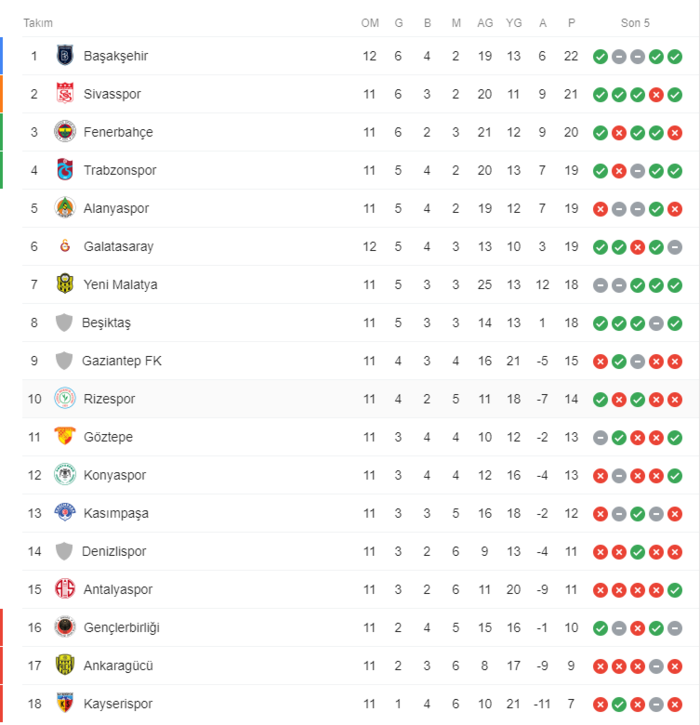The image size is (700, 725).
Task: Click the Fenerbahçe club crest
Action: point(65,132)
